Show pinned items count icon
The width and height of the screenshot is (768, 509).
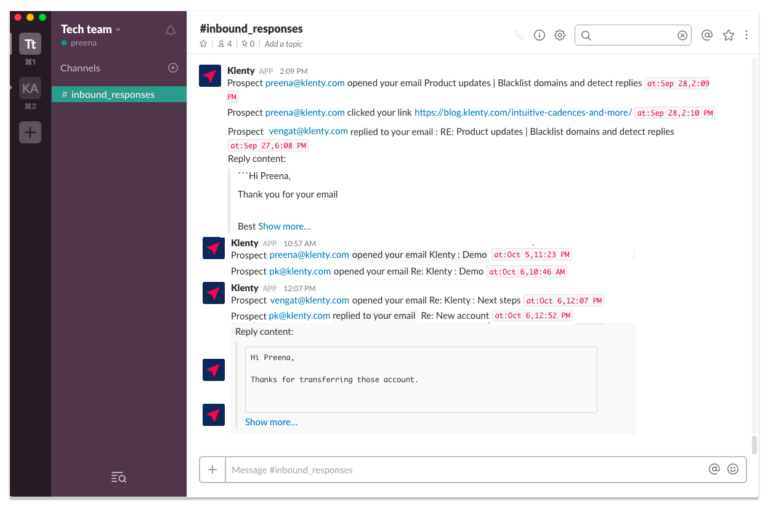click(x=248, y=44)
